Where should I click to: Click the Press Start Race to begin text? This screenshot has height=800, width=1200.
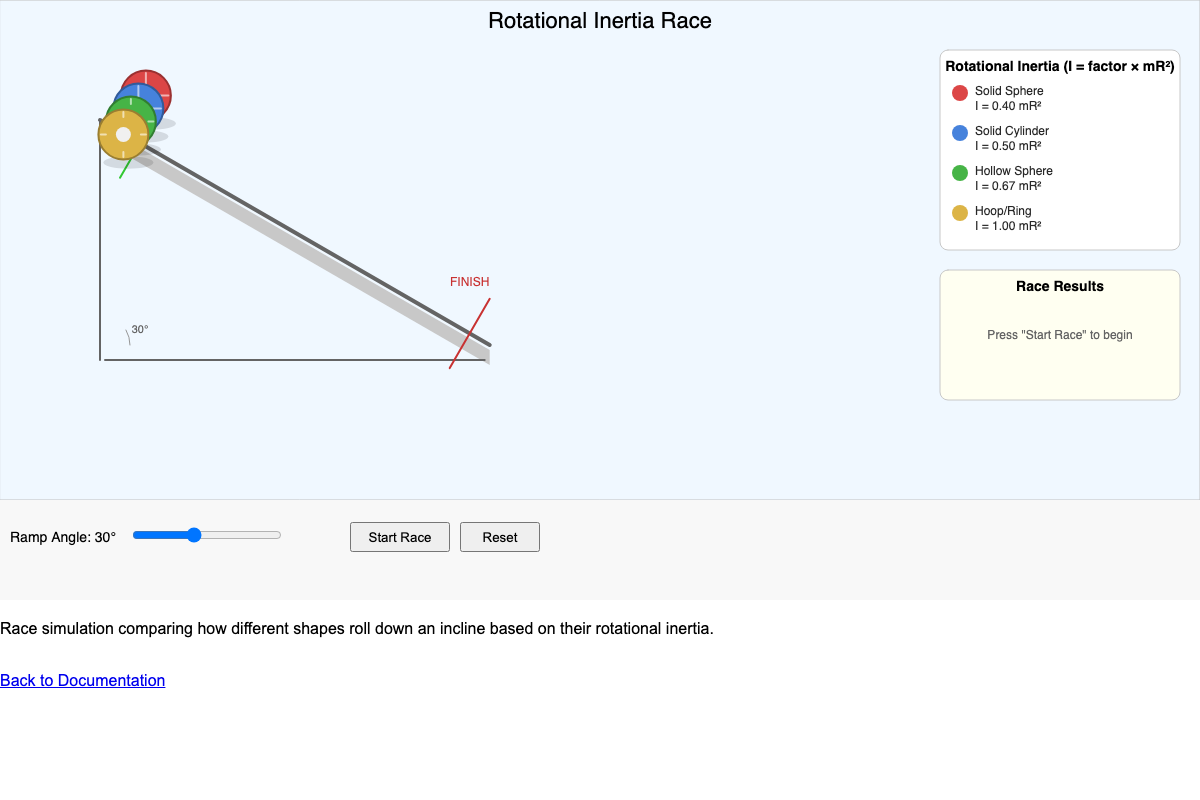point(1059,335)
